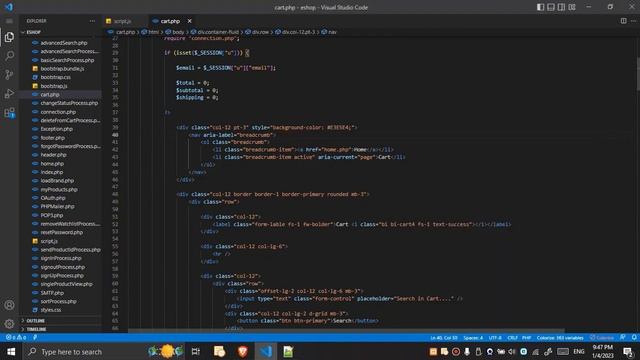This screenshot has height=360, width=640.
Task: Open basicSearchProcess.php file
Action: point(67,60)
